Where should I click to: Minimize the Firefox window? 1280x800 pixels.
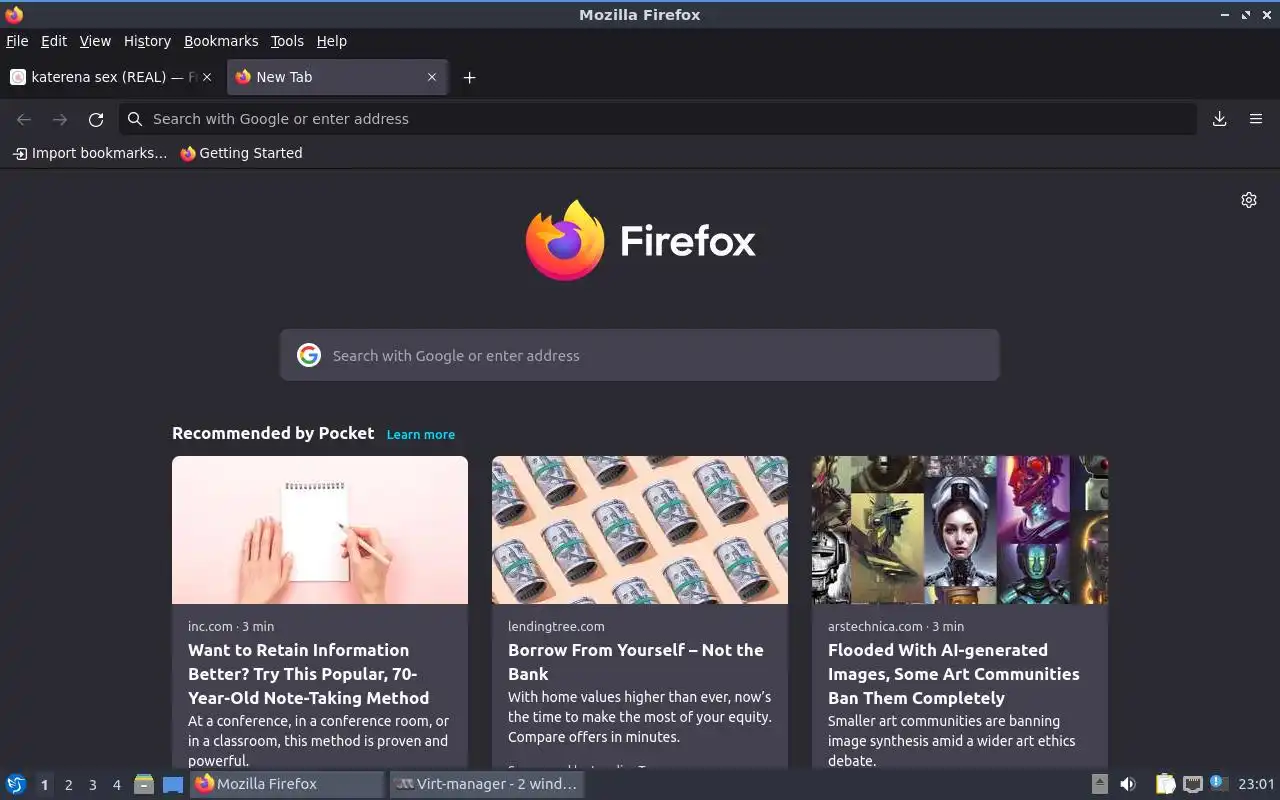coord(1225,15)
